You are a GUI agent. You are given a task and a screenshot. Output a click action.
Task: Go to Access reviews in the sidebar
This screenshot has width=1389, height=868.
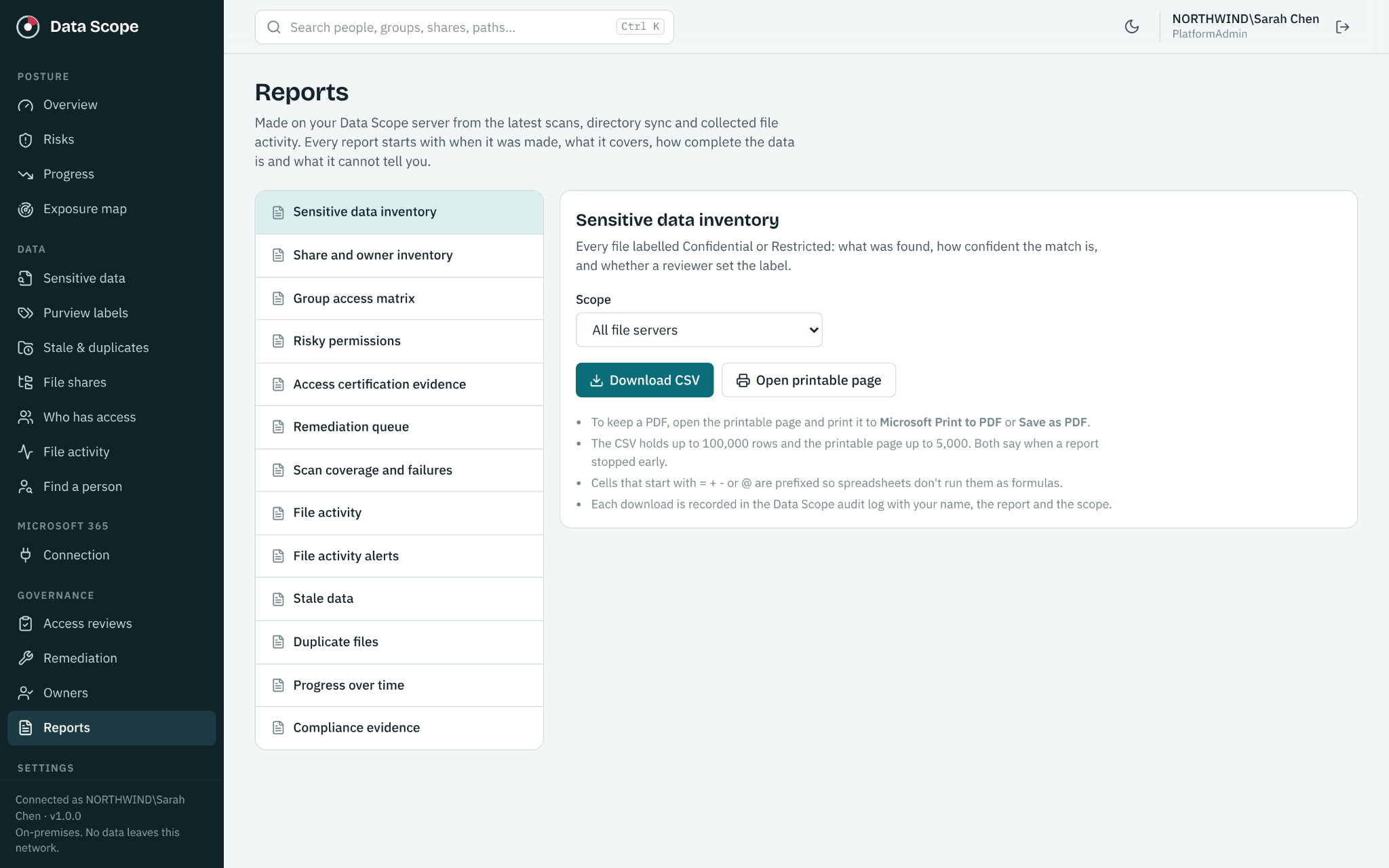(111, 624)
